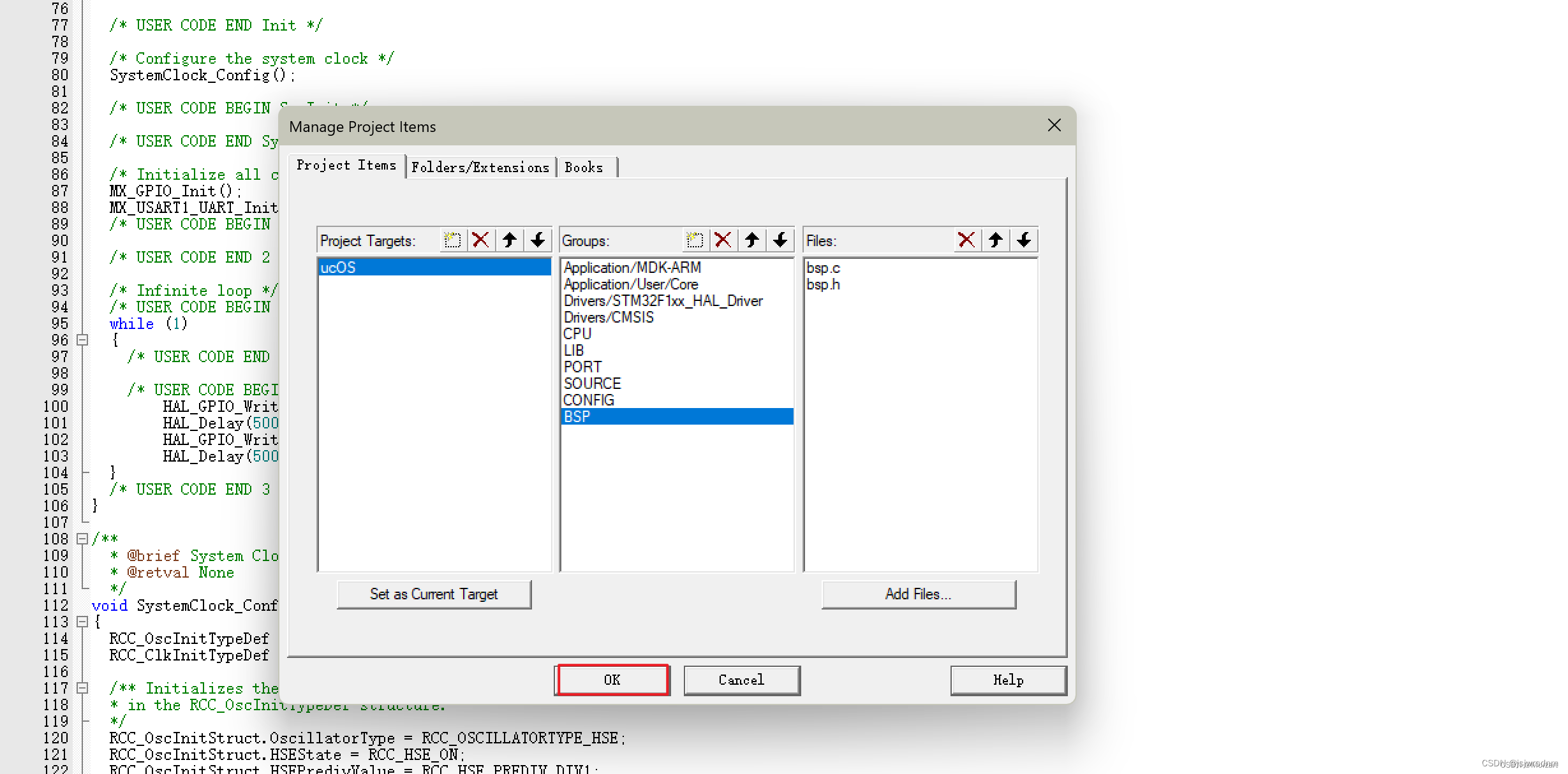Screen dimensions: 1568x774
Task: Open the Books tab
Action: pyautogui.click(x=585, y=167)
